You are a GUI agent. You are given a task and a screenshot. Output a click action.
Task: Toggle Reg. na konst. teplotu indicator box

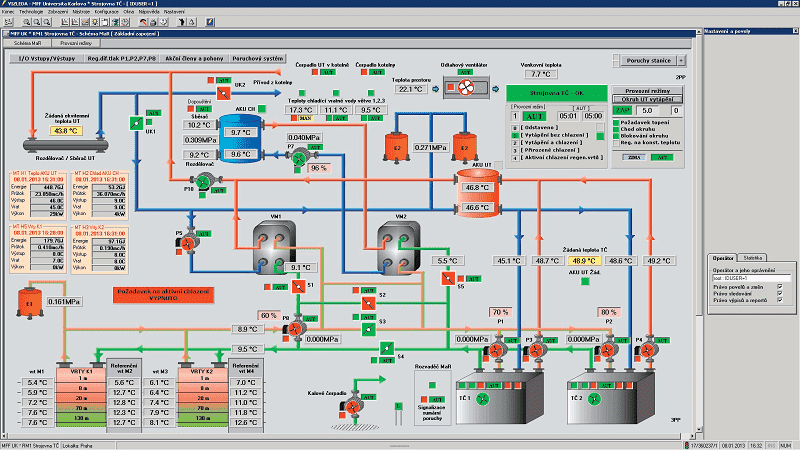pyautogui.click(x=616, y=143)
